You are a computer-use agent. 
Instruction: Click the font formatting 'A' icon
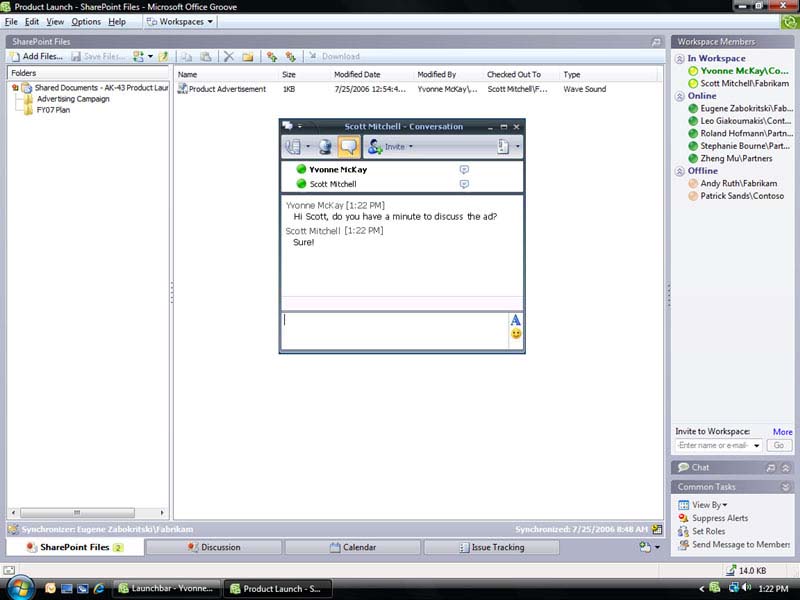(516, 320)
